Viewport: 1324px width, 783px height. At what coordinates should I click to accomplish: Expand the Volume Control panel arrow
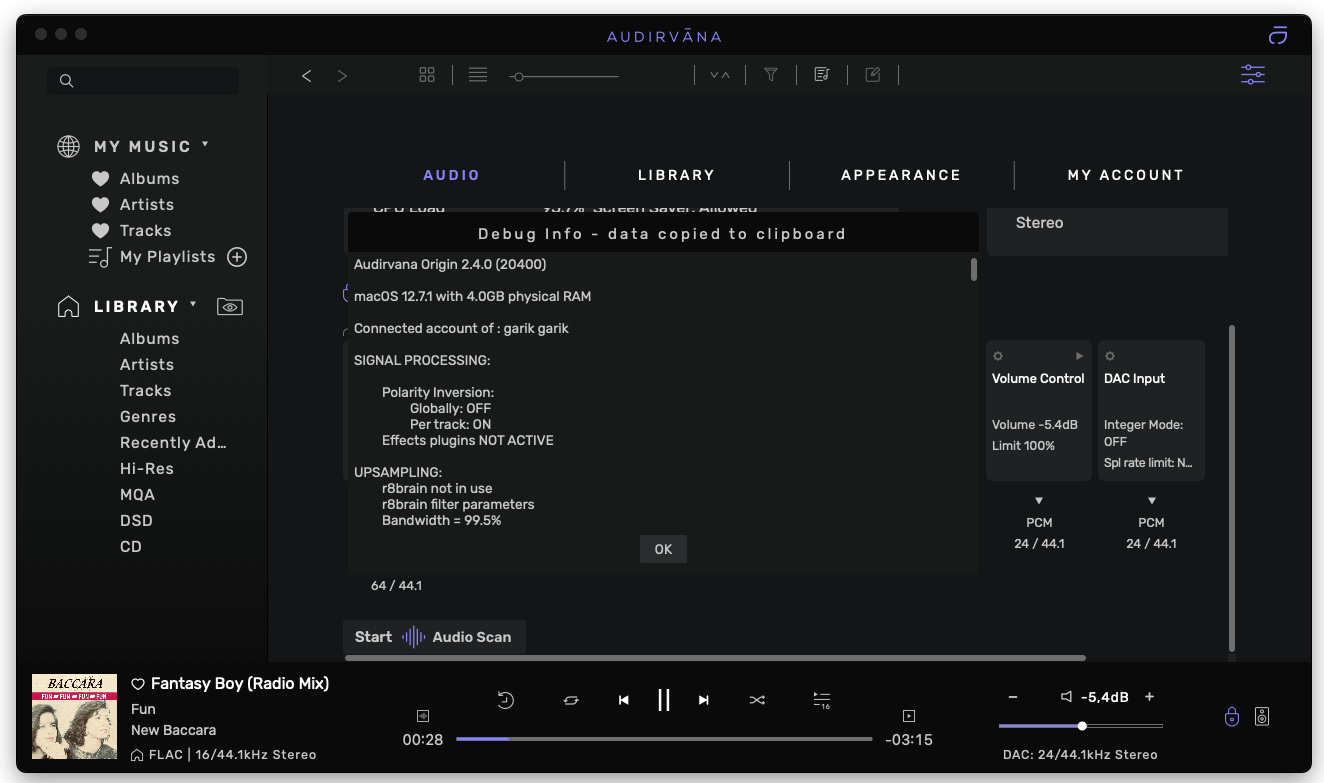[1079, 356]
